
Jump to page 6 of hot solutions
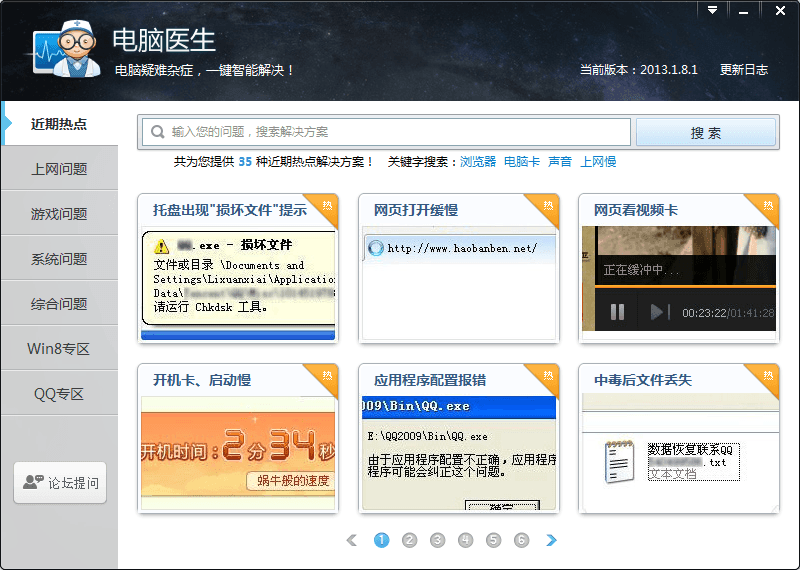point(521,540)
